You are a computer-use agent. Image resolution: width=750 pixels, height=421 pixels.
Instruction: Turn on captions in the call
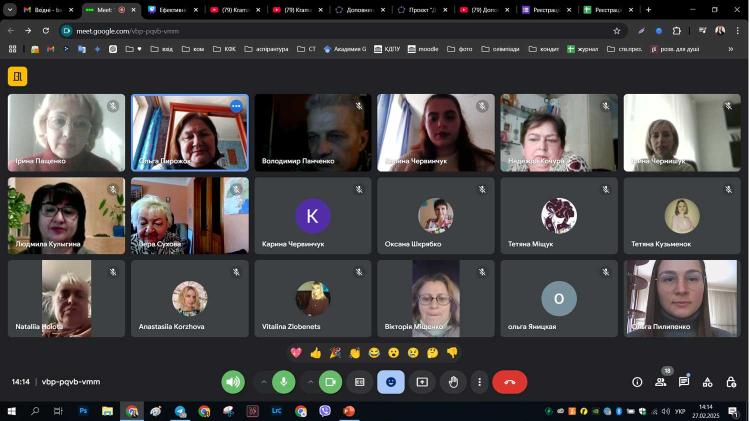(x=360, y=382)
